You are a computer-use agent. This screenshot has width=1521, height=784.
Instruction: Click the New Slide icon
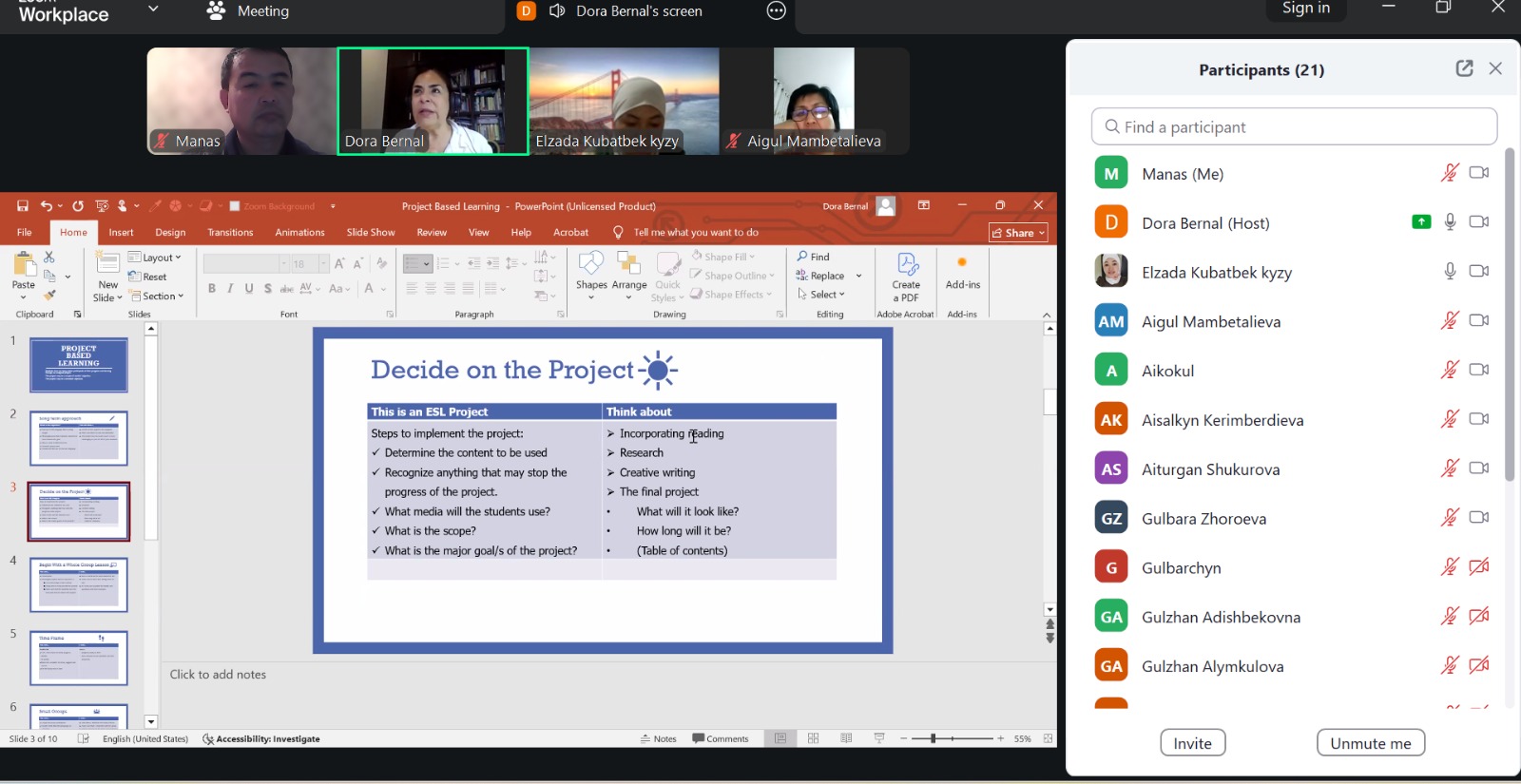(108, 264)
